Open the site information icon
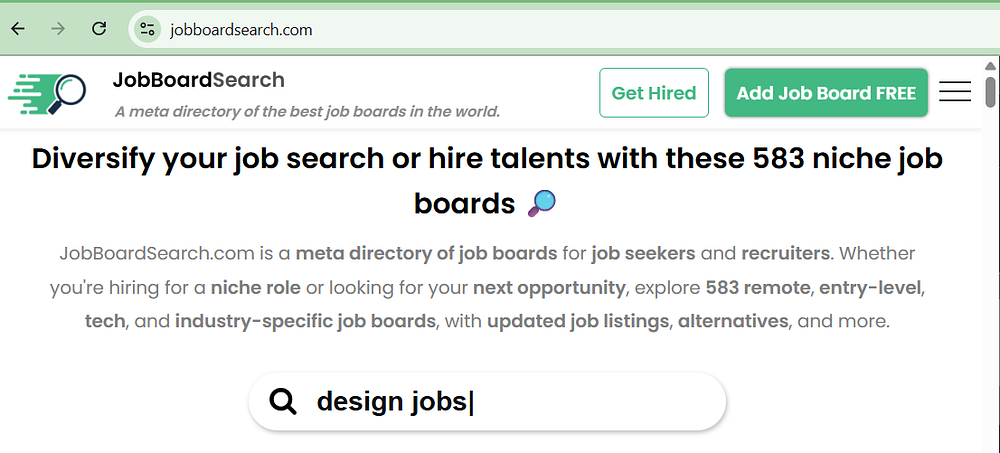Image resolution: width=1000 pixels, height=453 pixels. pos(148,29)
